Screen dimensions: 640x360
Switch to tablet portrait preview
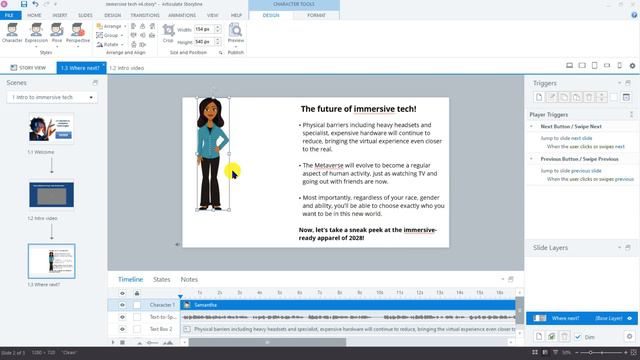tap(595, 65)
